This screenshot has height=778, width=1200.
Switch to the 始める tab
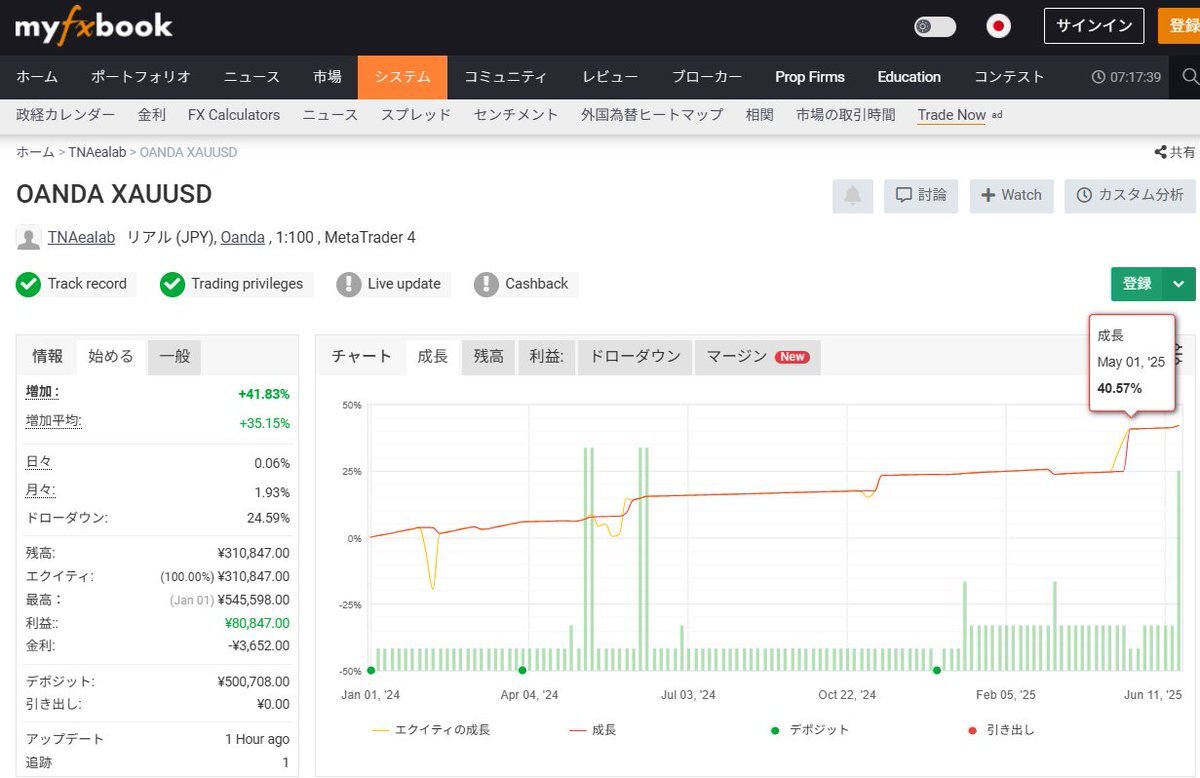coord(111,356)
